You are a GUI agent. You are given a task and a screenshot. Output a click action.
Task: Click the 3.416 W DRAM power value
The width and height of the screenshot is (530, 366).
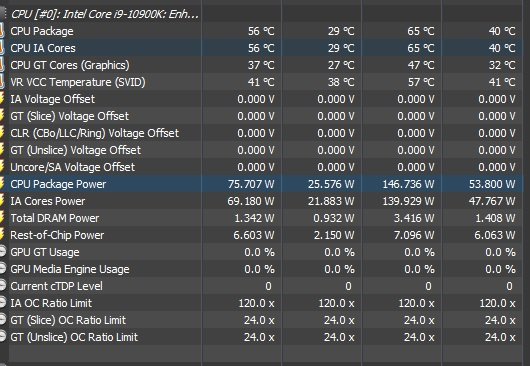[414, 218]
